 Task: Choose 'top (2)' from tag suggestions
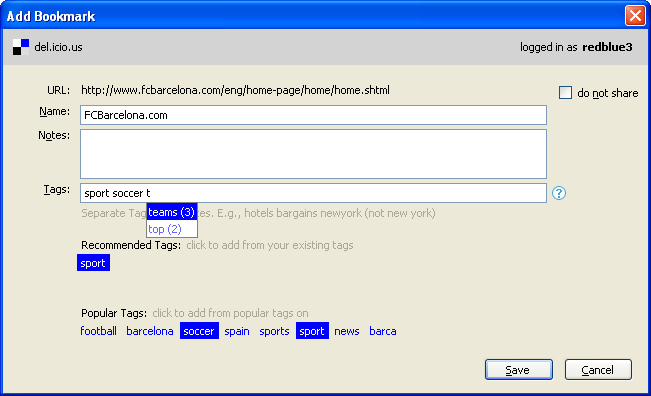(172, 229)
